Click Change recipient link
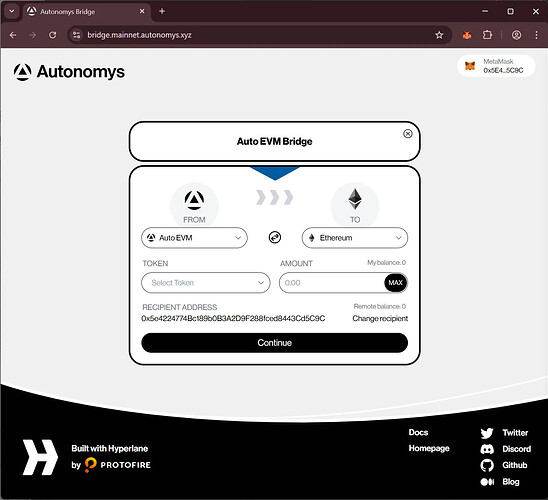Viewport: 548px width, 500px height. coord(380,318)
